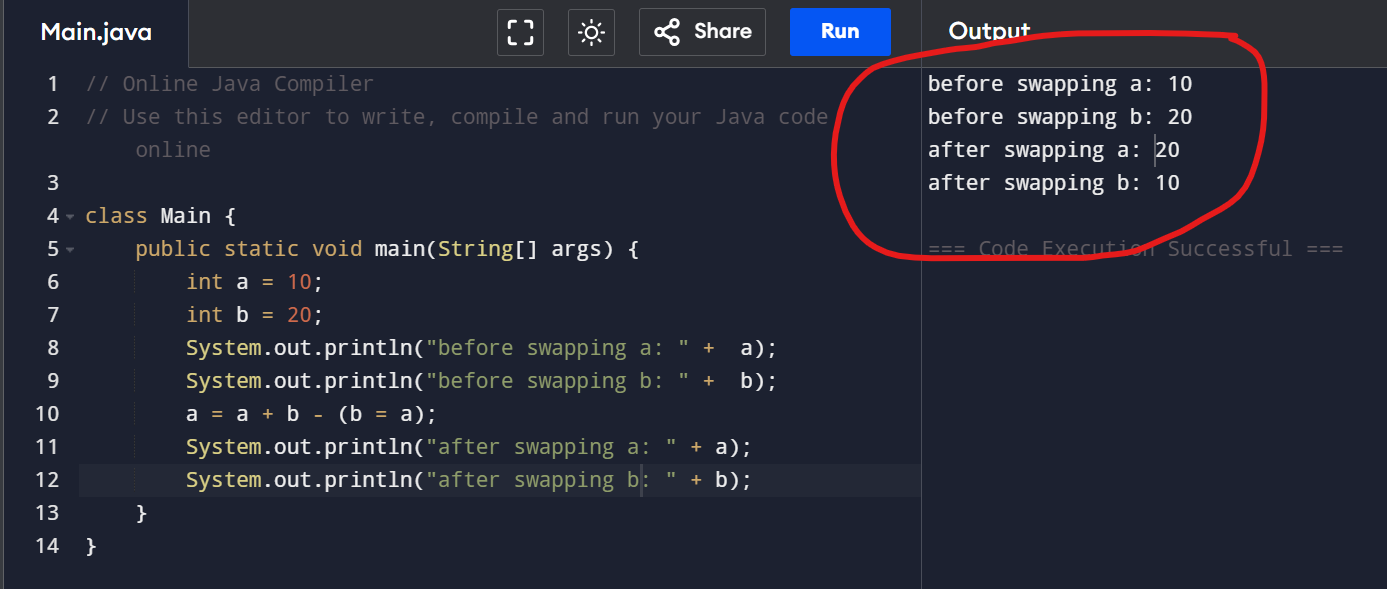Toggle light theme using the sun icon
This screenshot has height=589, width=1387.
(591, 32)
